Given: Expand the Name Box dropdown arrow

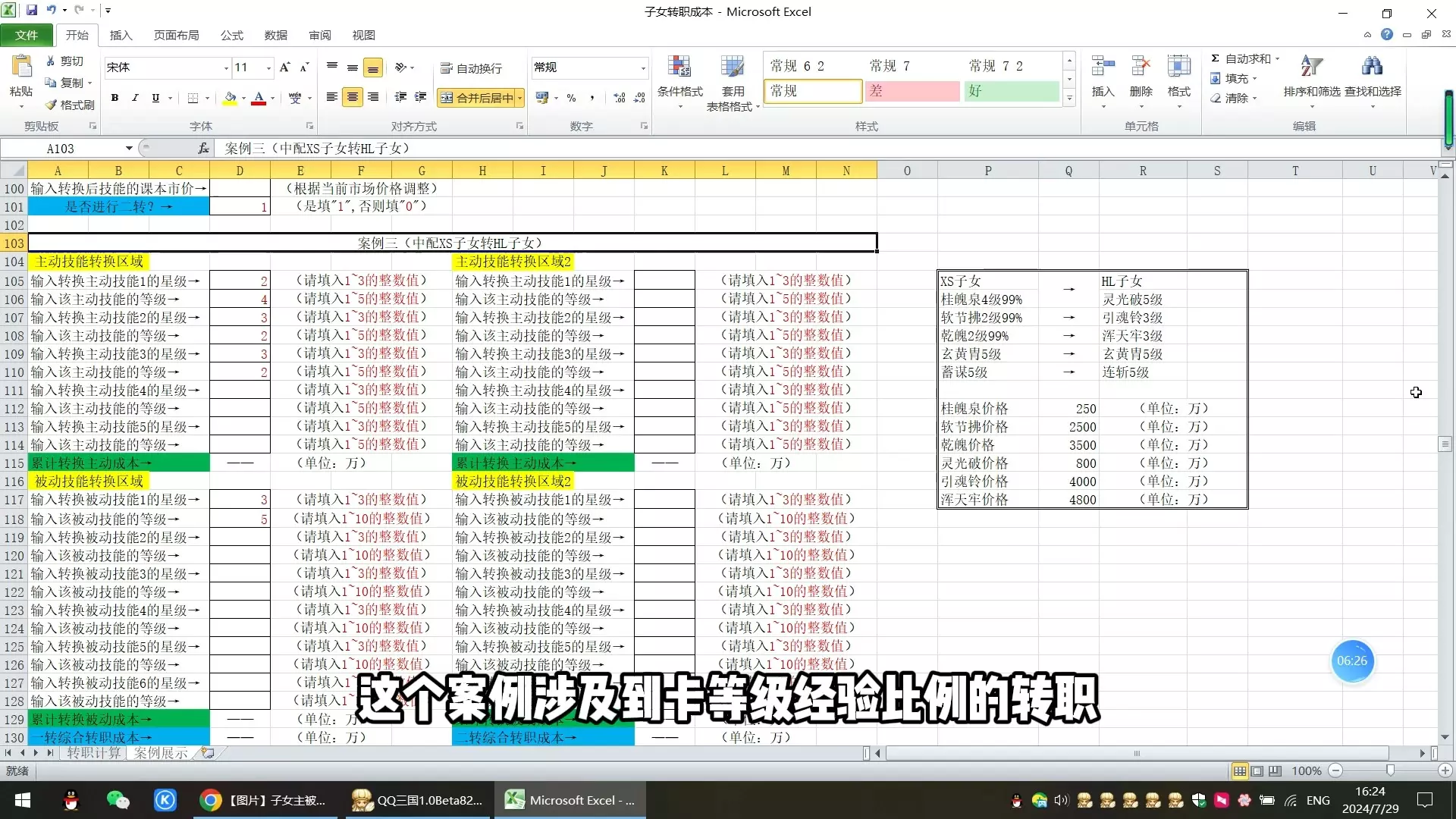Looking at the screenshot, I should [129, 149].
